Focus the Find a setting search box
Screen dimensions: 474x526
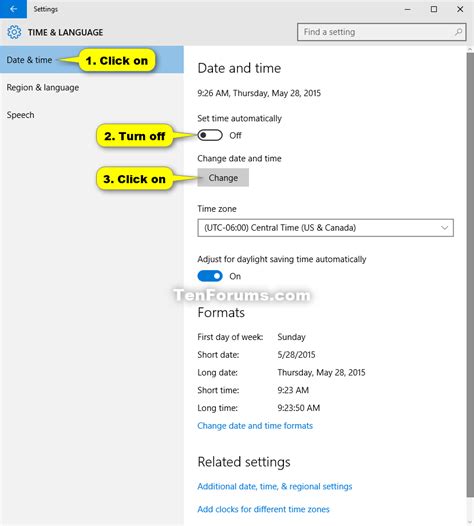click(382, 32)
